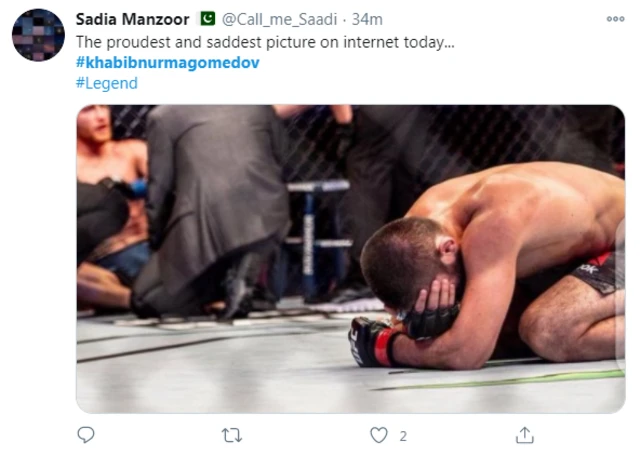Expand the three-dot more options menu

tap(615, 19)
